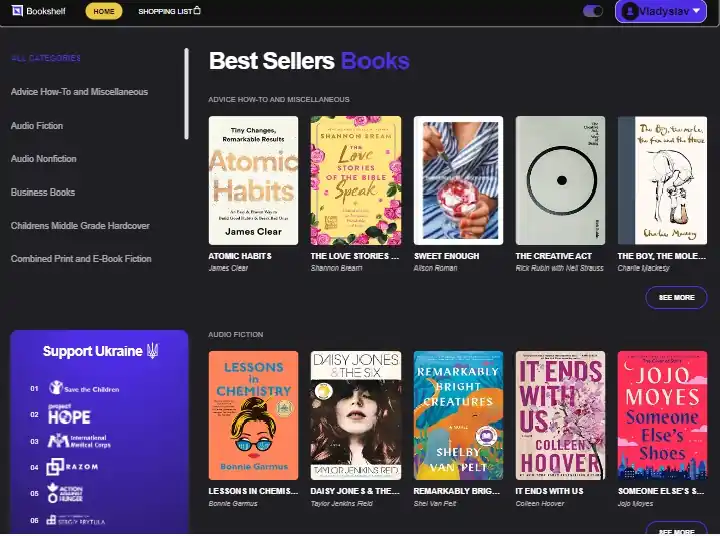Click author name Rick Rubin with Neil Strauss
Viewport: 720px width, 536px height.
(x=560, y=268)
